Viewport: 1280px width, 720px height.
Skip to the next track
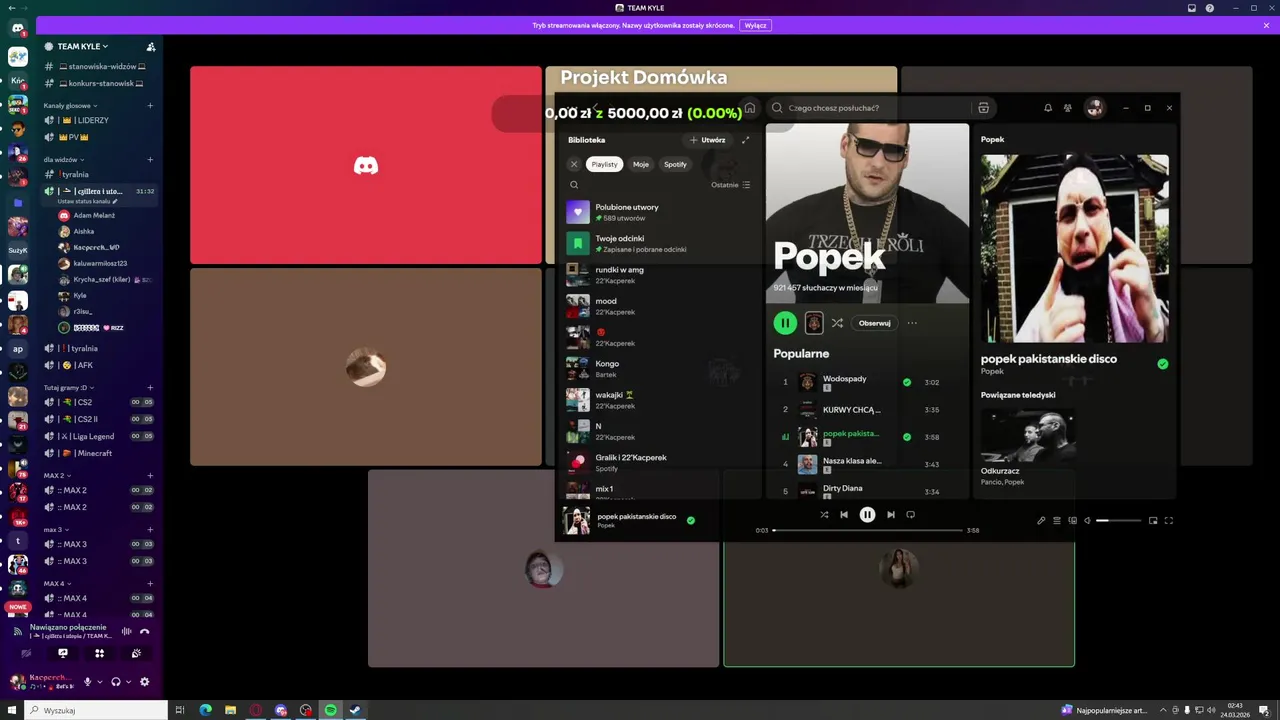coord(891,515)
